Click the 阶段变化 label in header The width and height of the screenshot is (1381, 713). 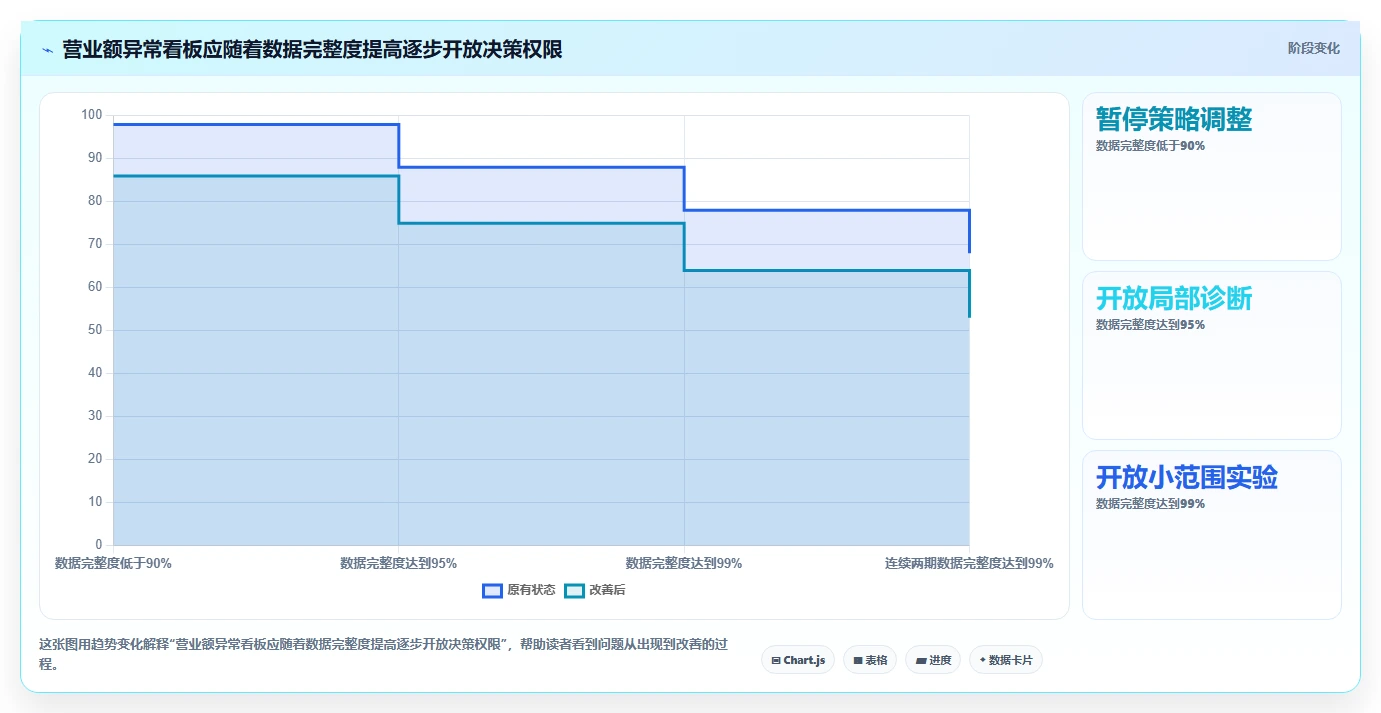(x=1313, y=48)
